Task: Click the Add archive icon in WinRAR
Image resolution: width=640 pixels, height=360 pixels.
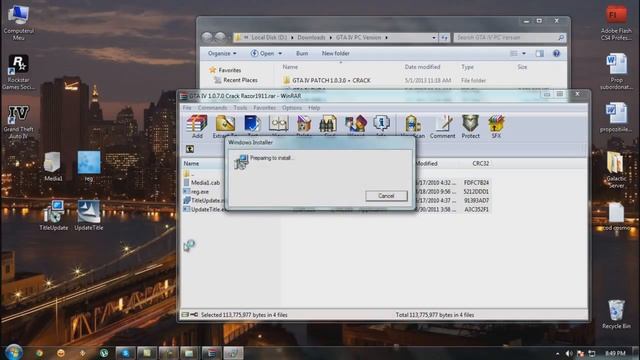Action: [x=197, y=127]
